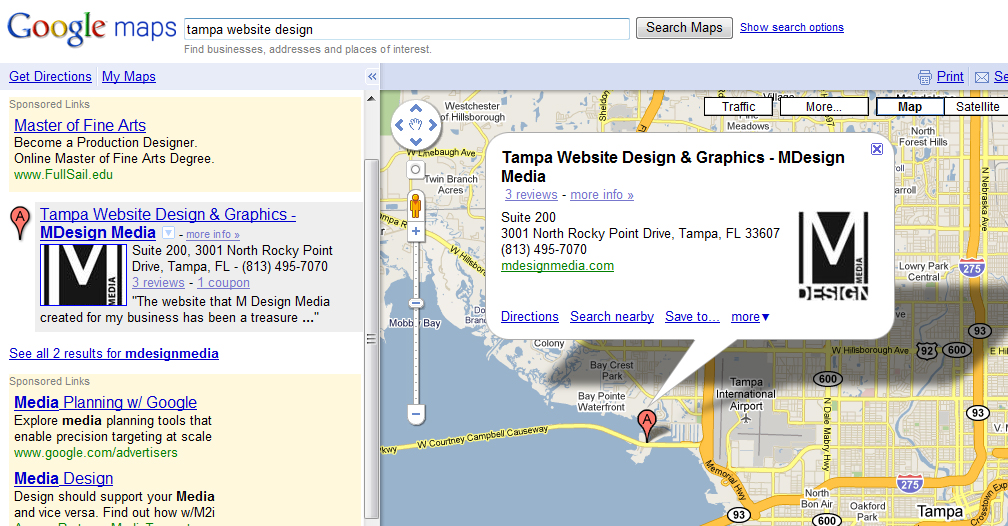Open the '1 coupon' link
The width and height of the screenshot is (1008, 526).
click(x=223, y=282)
